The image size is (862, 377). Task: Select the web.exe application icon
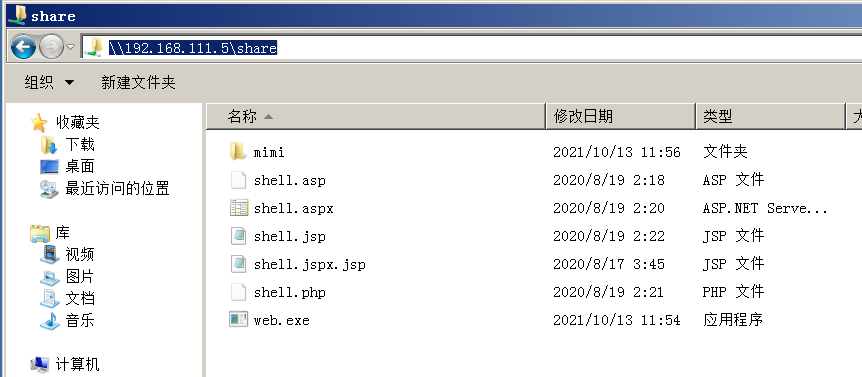(x=239, y=319)
